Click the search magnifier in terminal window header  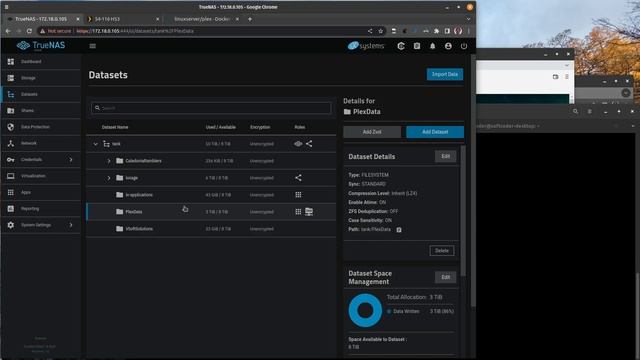click(x=576, y=111)
